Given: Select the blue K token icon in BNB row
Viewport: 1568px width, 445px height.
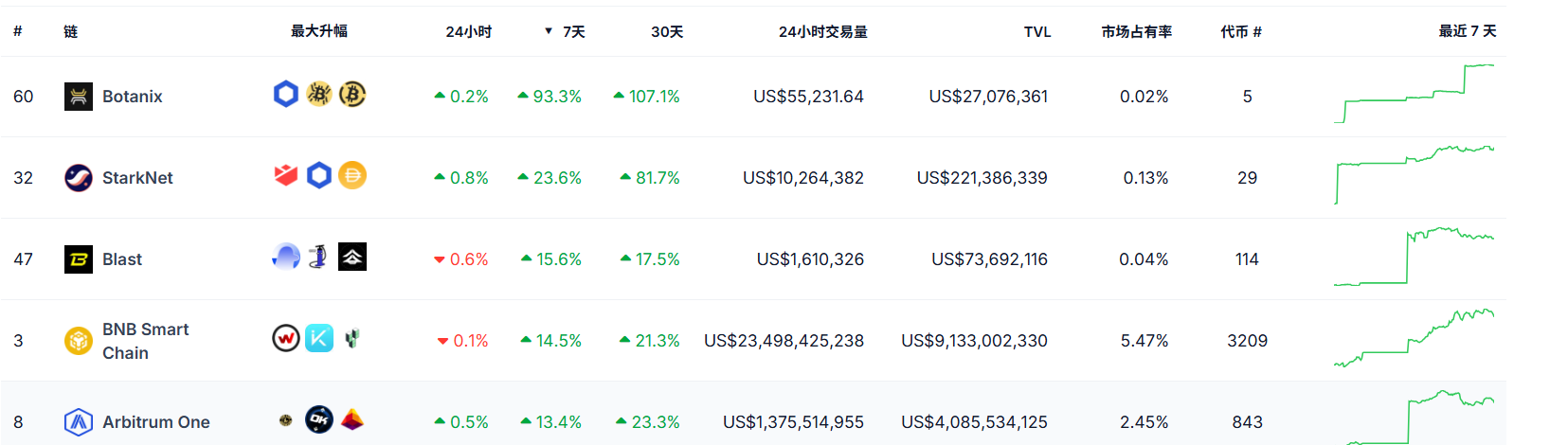Looking at the screenshot, I should (319, 338).
